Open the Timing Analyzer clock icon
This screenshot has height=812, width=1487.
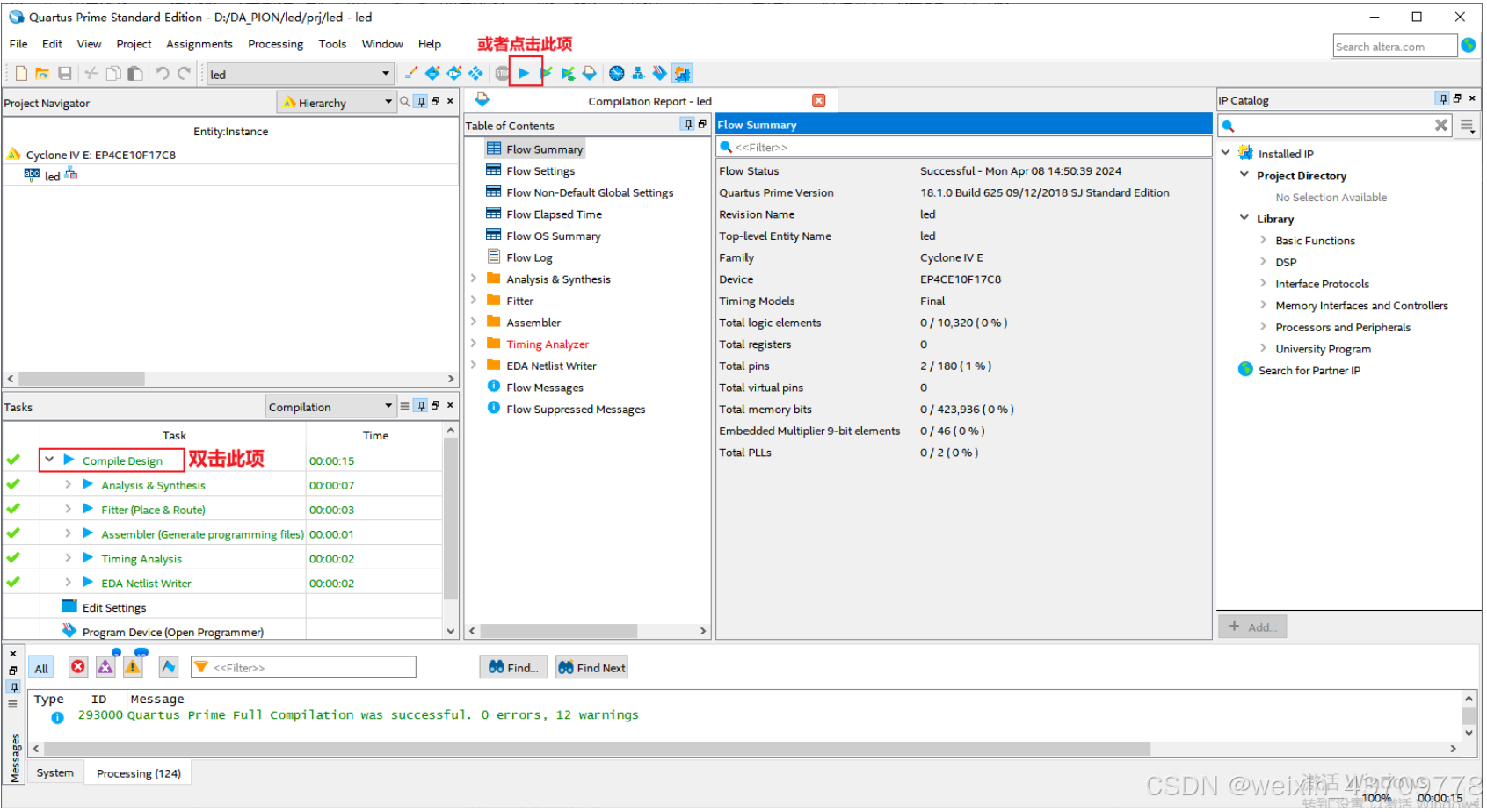click(x=617, y=73)
